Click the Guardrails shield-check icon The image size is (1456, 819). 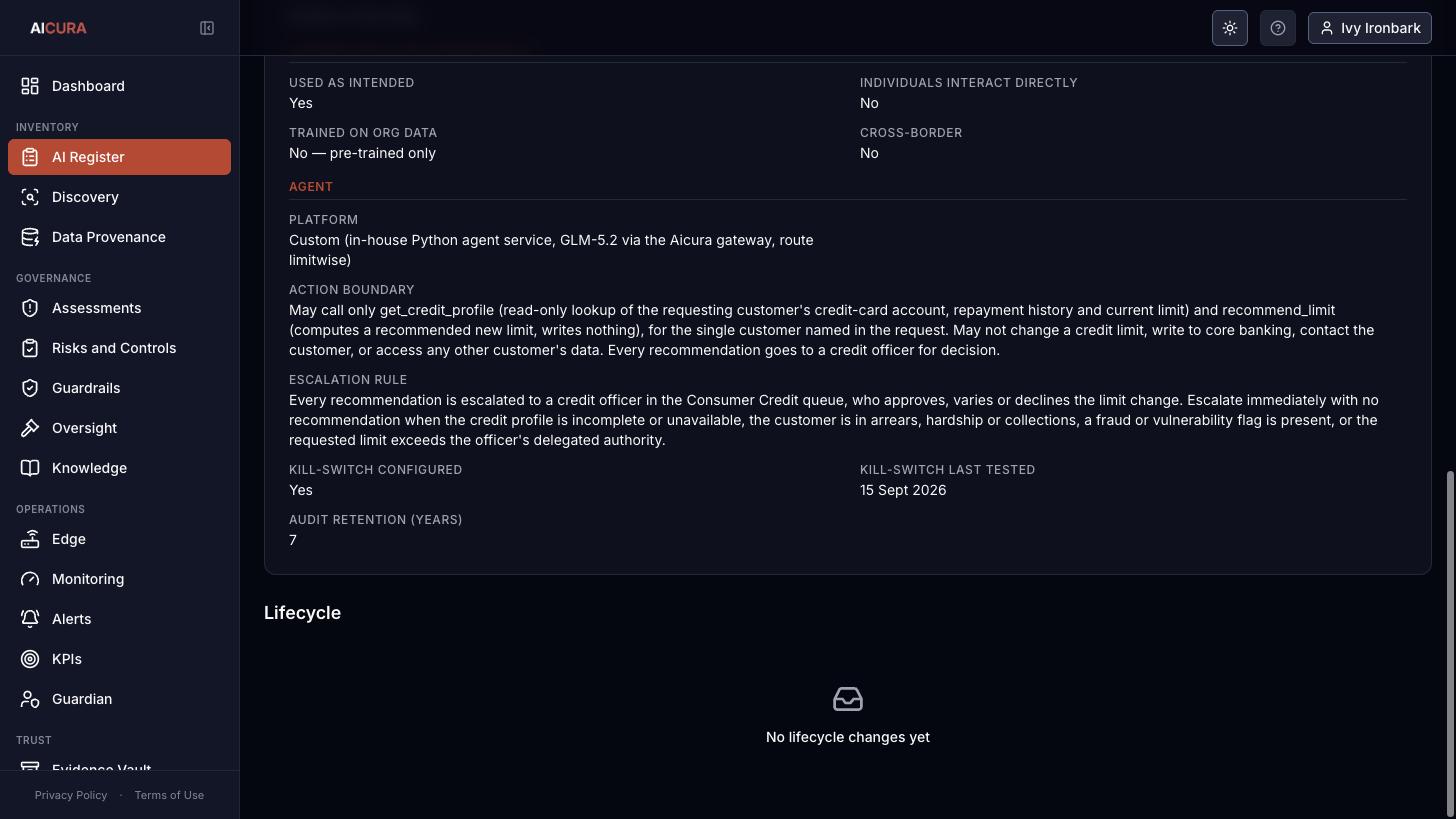[30, 388]
